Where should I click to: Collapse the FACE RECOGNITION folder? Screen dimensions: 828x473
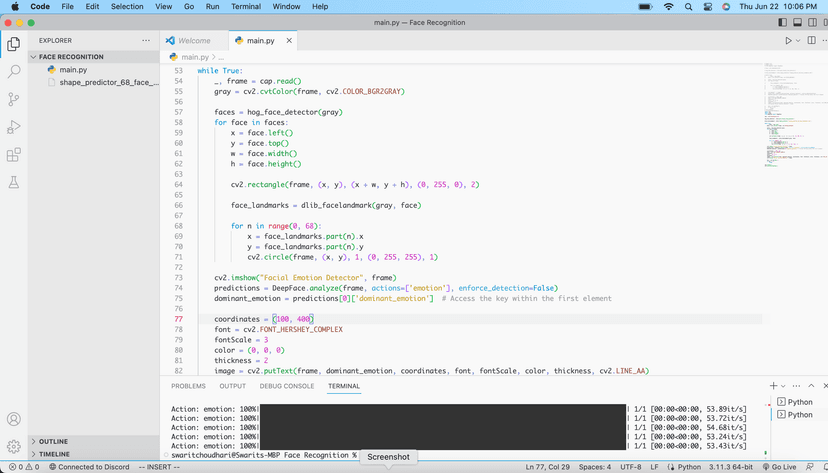[70, 57]
